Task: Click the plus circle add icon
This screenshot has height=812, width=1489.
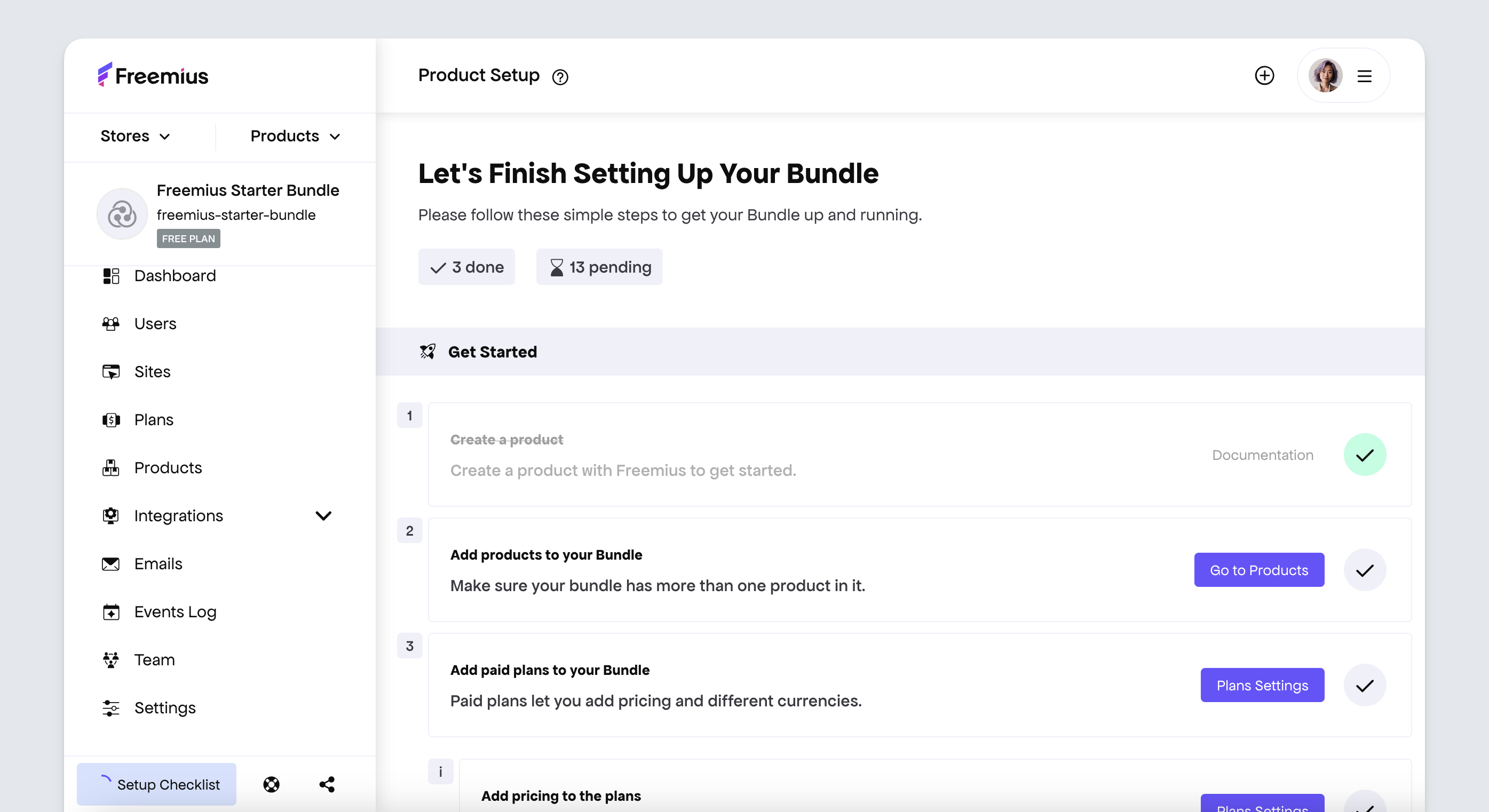Action: (1264, 76)
